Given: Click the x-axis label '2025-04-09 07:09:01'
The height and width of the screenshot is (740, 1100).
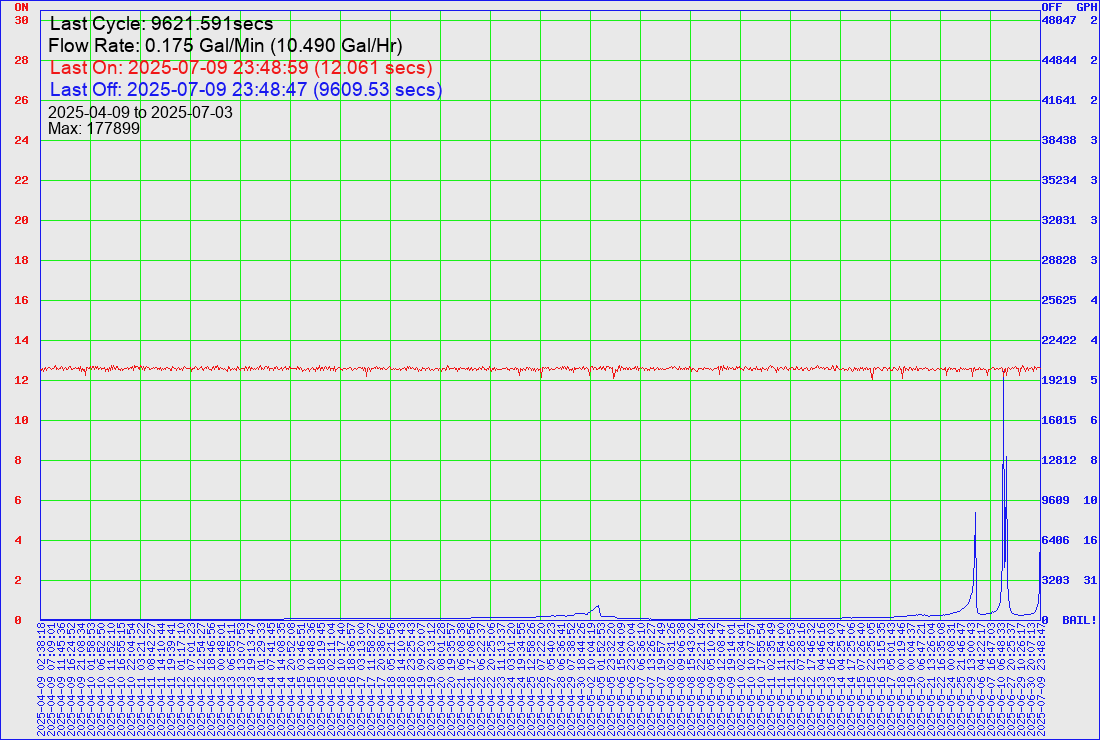Looking at the screenshot, I should coord(51,679).
